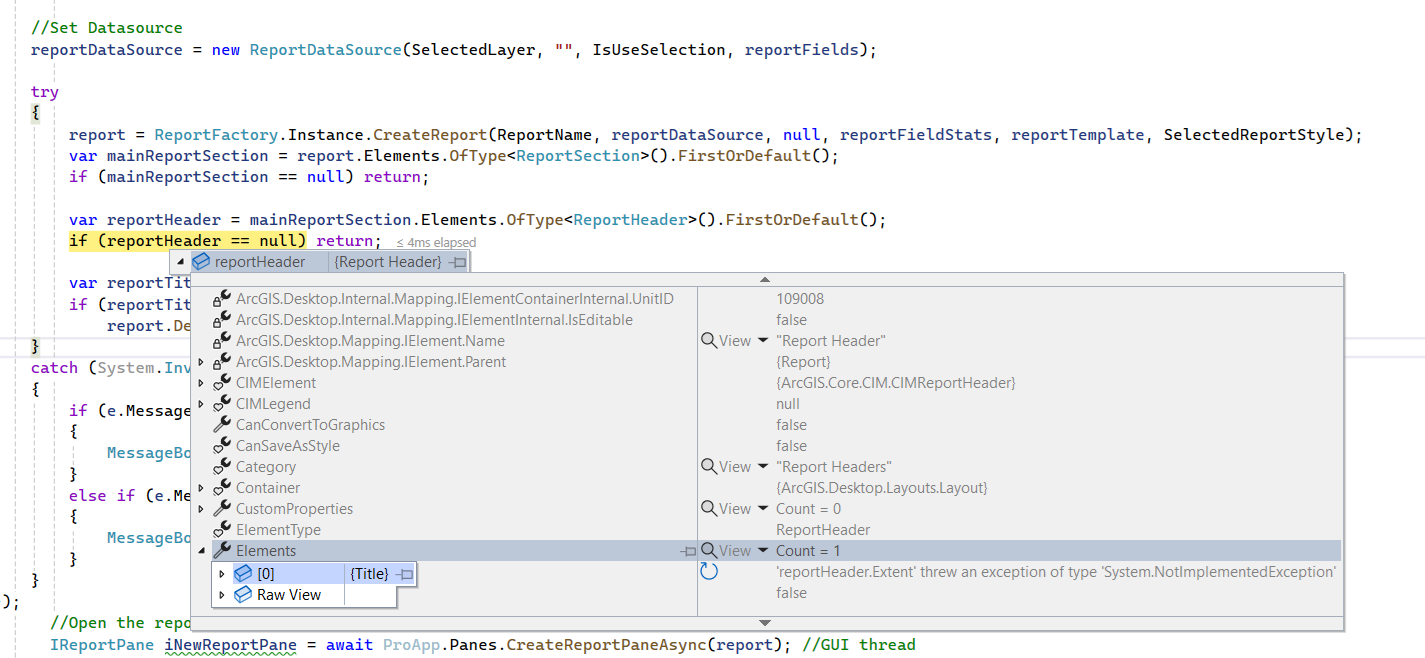Click the pin icon beside {Report Header} value
Screen dimensions: 1425x658
458,260
